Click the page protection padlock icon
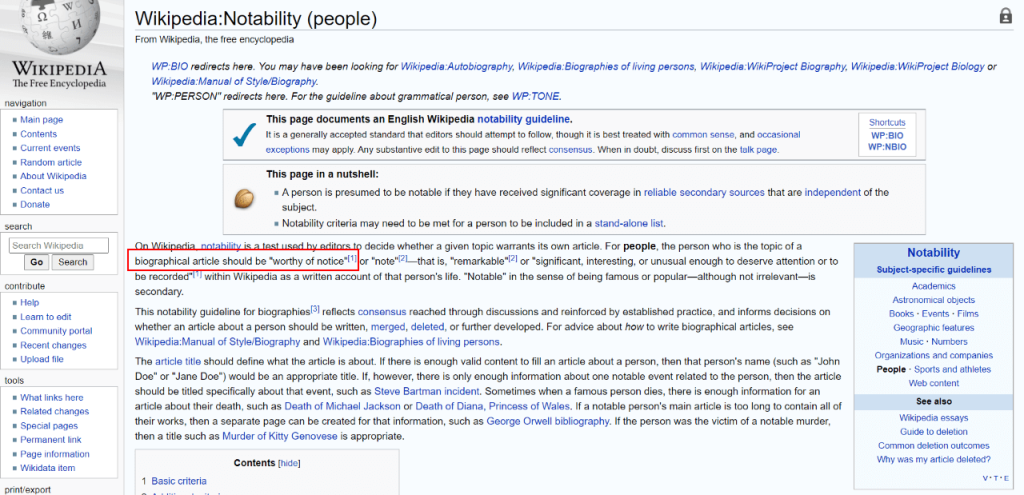The height and width of the screenshot is (495, 1024). 1006,17
